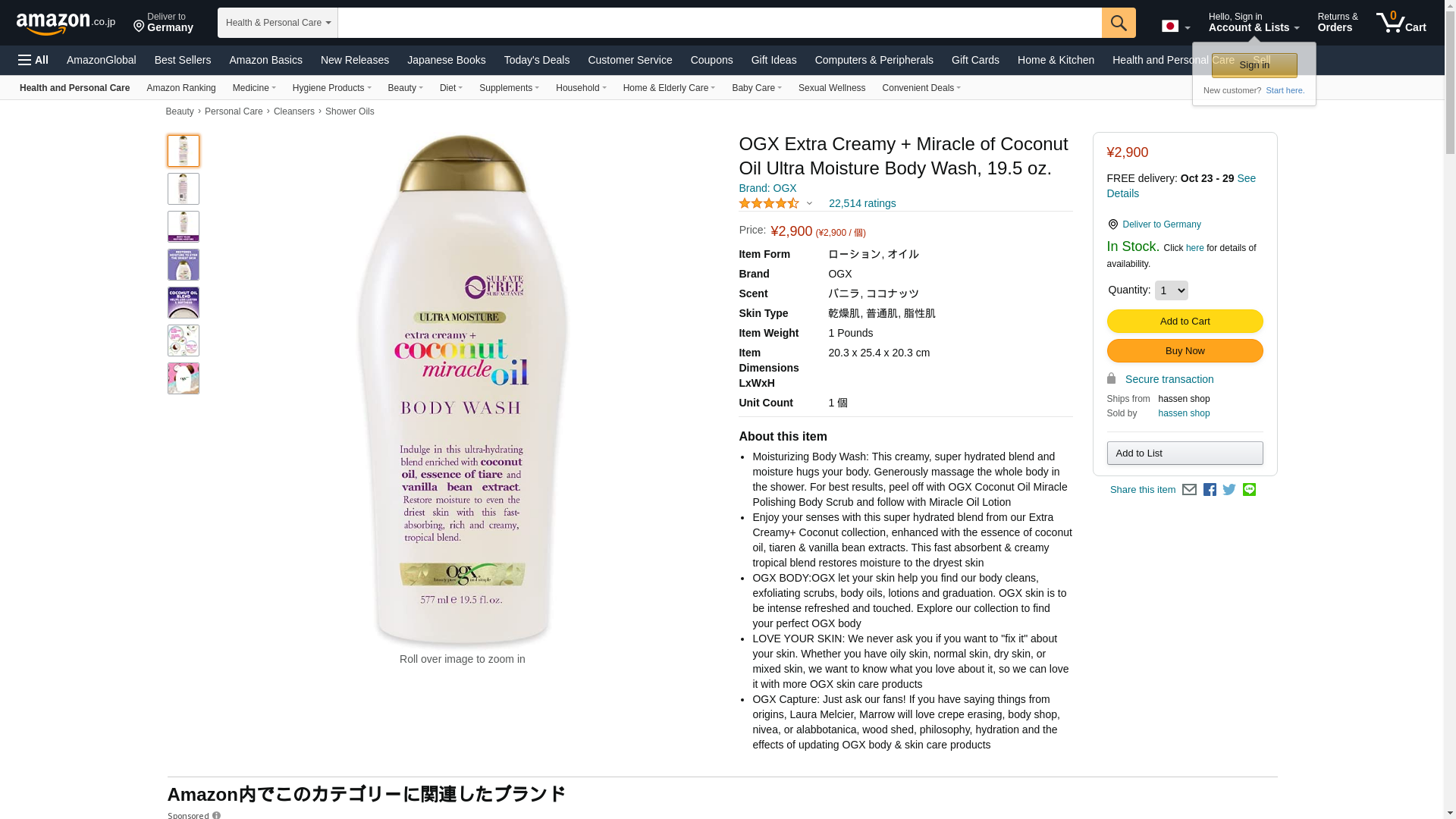Open the Japan flag language selector
The width and height of the screenshot is (1456, 819).
pos(1175,26)
